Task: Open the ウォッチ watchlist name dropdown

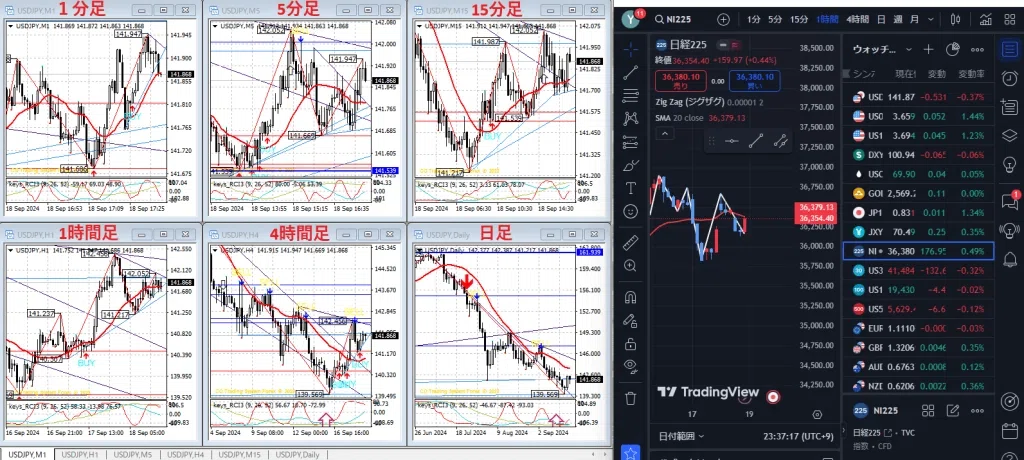Action: (884, 49)
